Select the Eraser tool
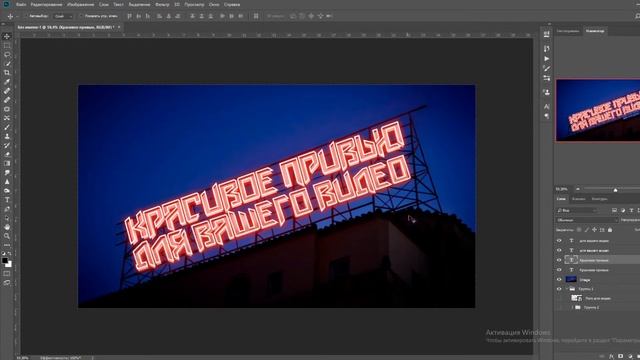 coord(7,154)
